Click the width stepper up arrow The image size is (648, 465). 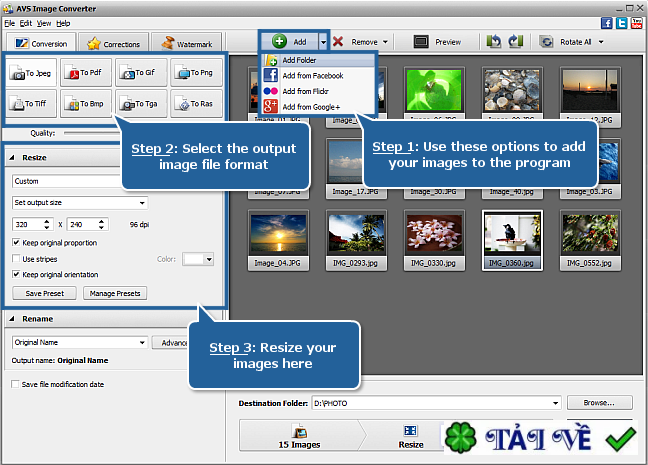point(47,221)
